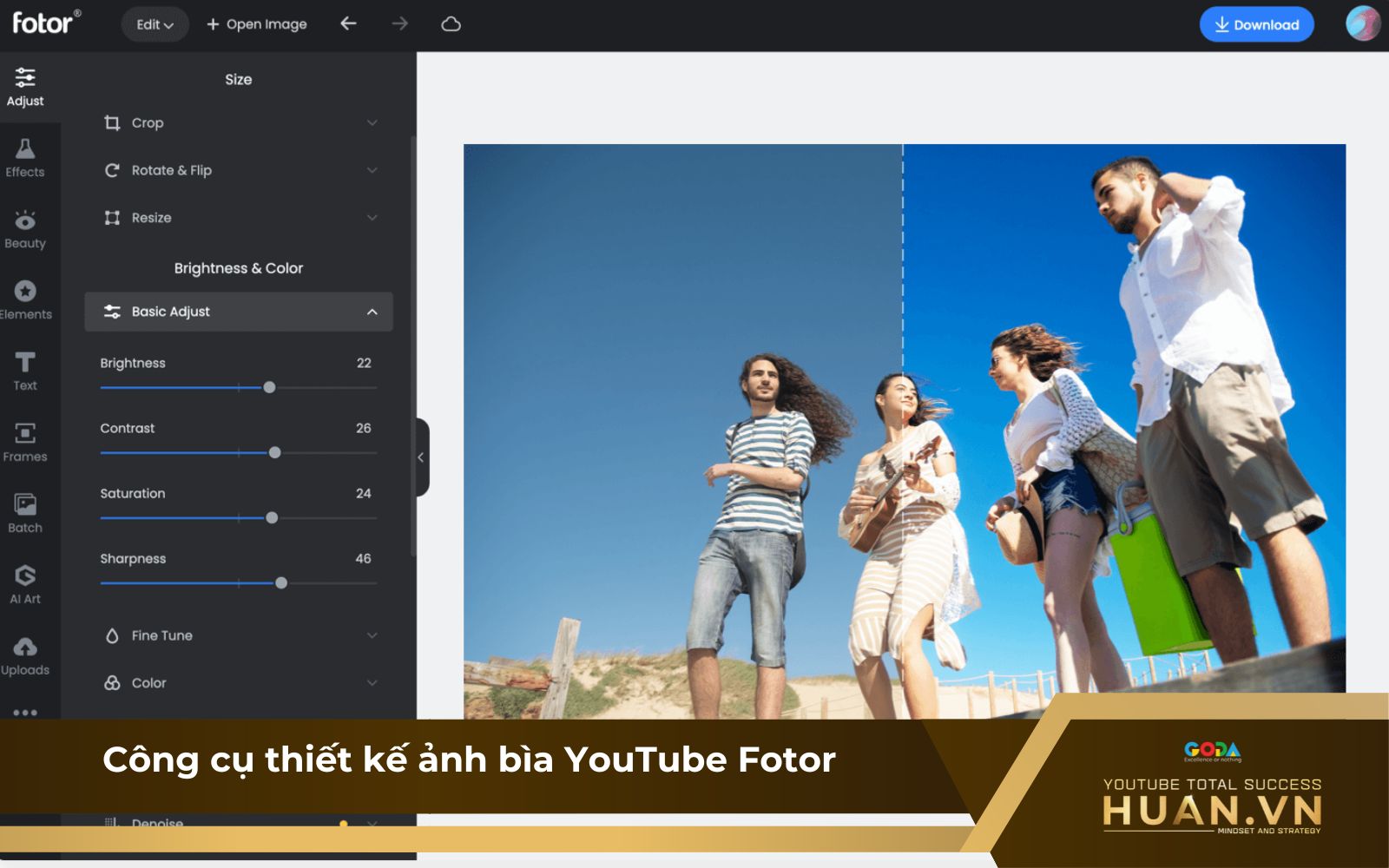The height and width of the screenshot is (868, 1389).
Task: Click the Rotate & Flip label
Action: pos(172,170)
